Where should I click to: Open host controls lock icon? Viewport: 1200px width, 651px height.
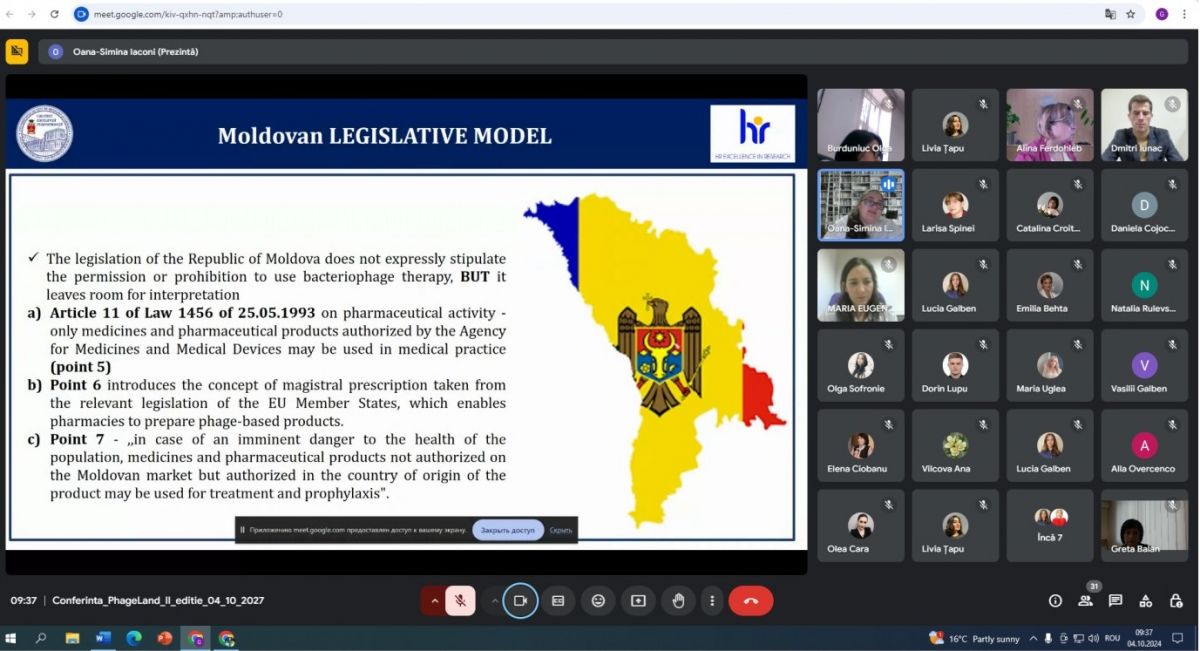1176,601
